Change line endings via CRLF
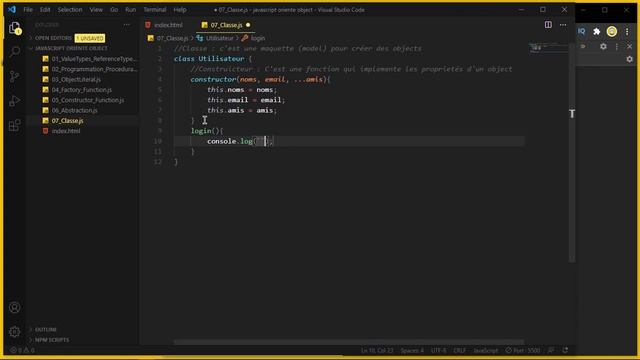Screen dimensions: 640x360 [460, 350]
